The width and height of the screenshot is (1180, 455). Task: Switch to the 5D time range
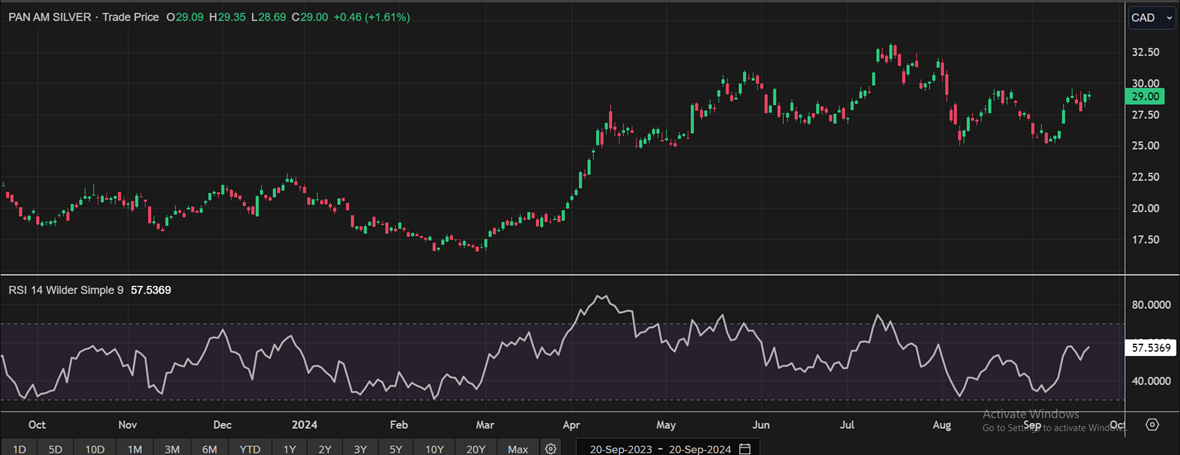click(56, 449)
